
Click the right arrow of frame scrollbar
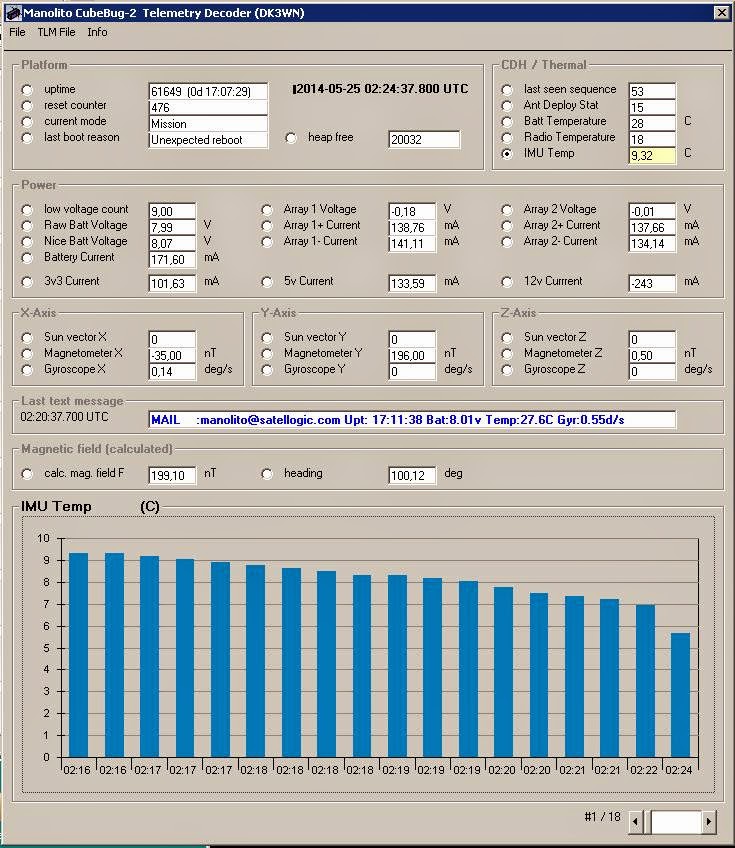(x=708, y=822)
